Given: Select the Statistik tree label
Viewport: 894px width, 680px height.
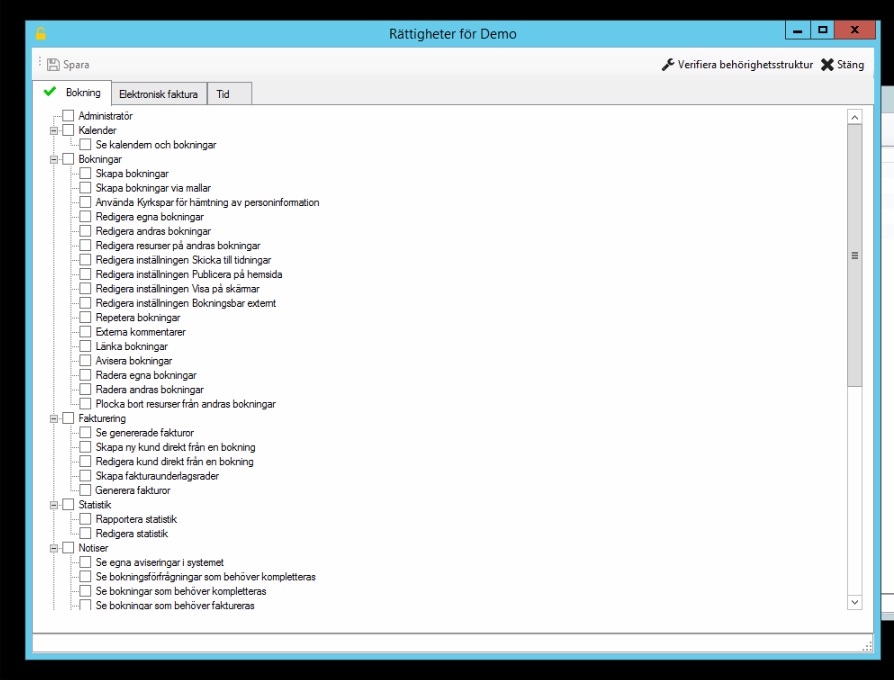Looking at the screenshot, I should (x=95, y=504).
